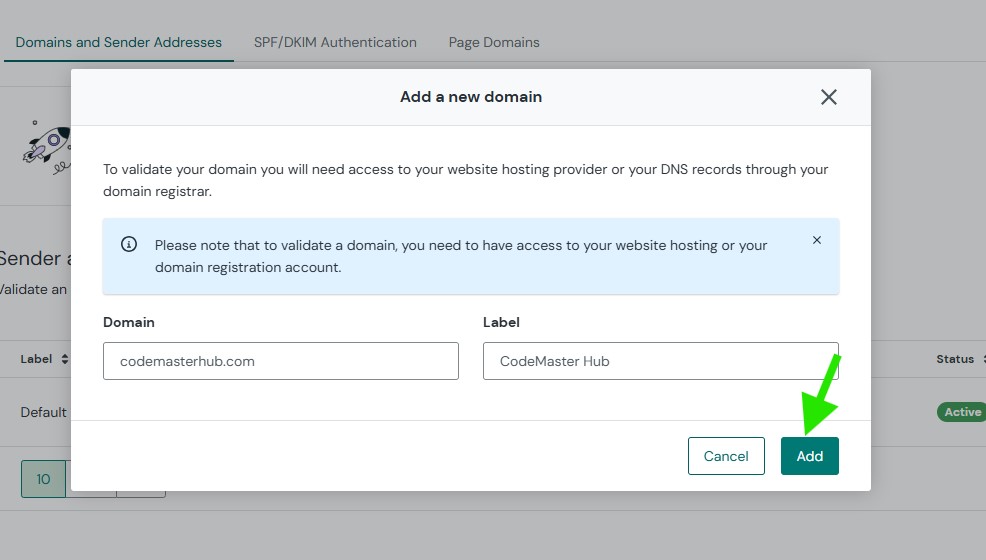Switch to SPF/DKIM Authentication tab
The image size is (986, 560).
pyautogui.click(x=335, y=42)
